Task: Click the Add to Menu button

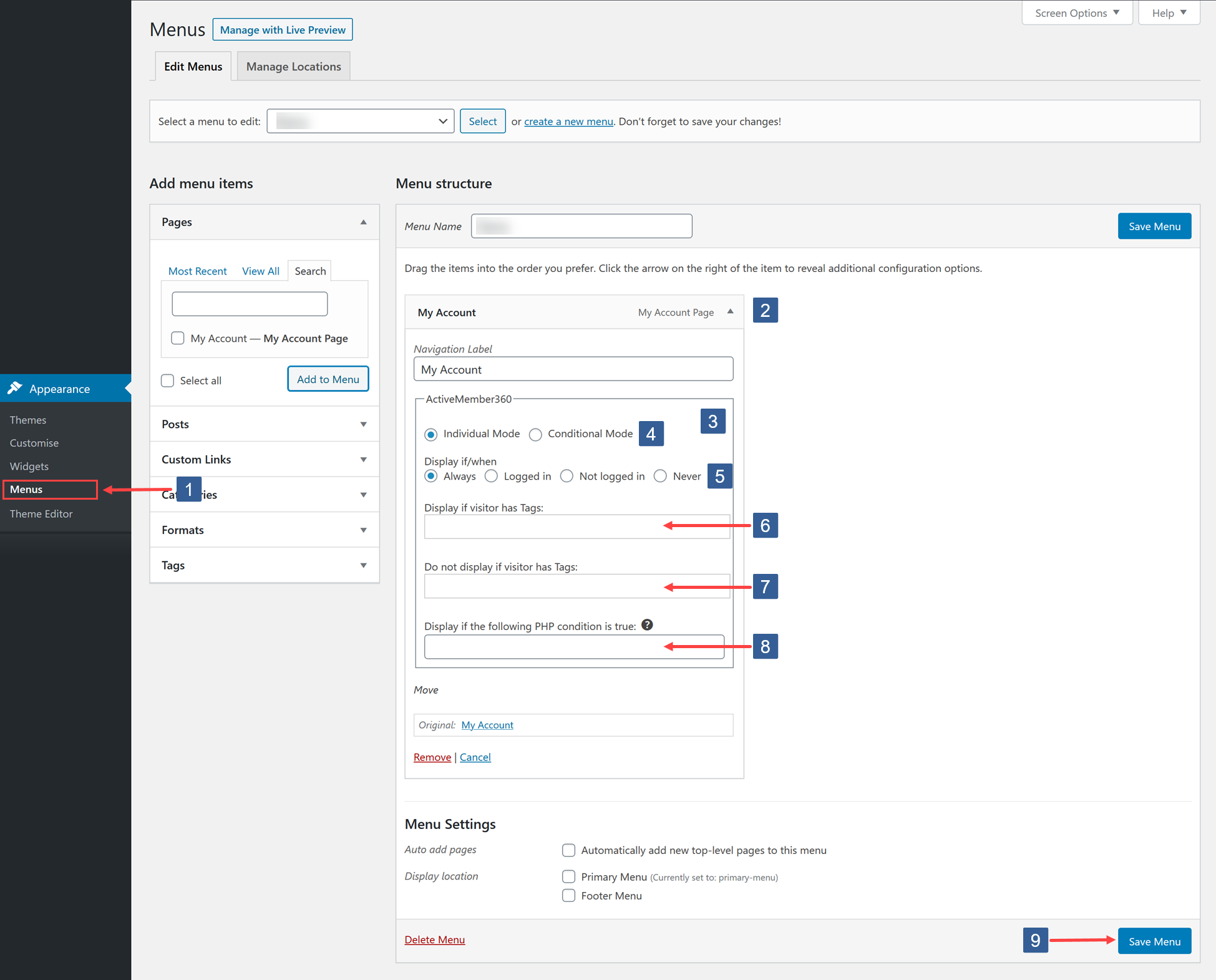Action: coord(328,379)
